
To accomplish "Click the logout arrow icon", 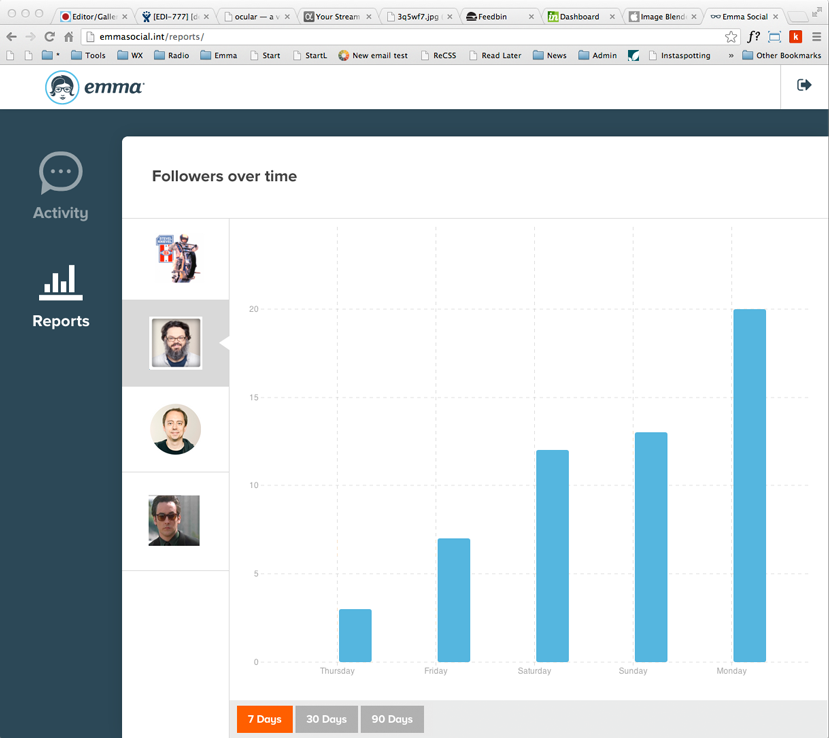I will [x=804, y=85].
